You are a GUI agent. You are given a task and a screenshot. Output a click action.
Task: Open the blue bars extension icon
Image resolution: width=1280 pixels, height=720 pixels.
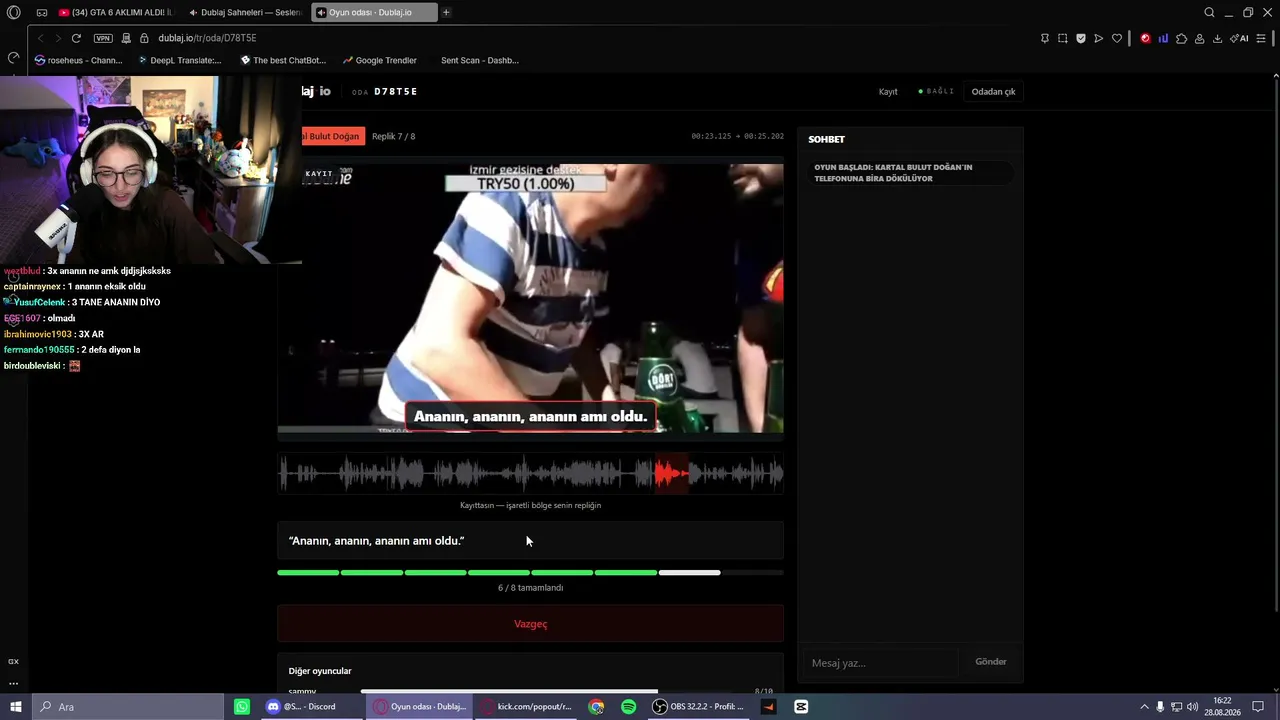point(1164,38)
